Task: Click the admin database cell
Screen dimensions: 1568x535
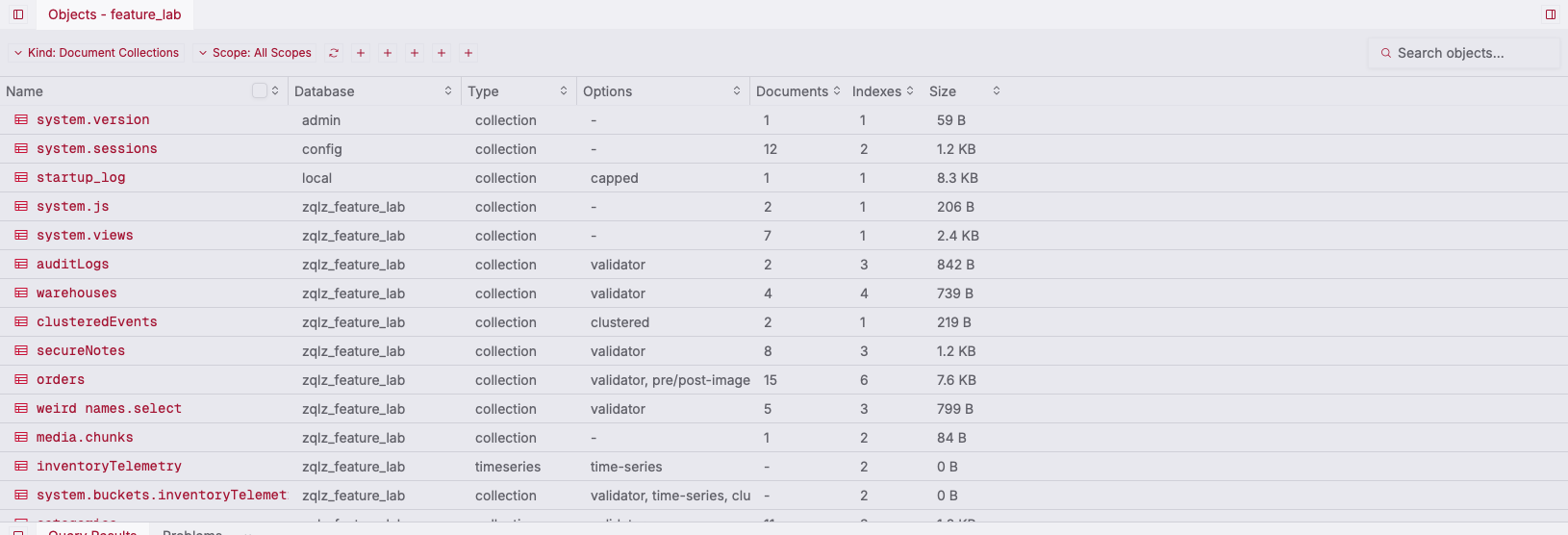Action: point(321,120)
